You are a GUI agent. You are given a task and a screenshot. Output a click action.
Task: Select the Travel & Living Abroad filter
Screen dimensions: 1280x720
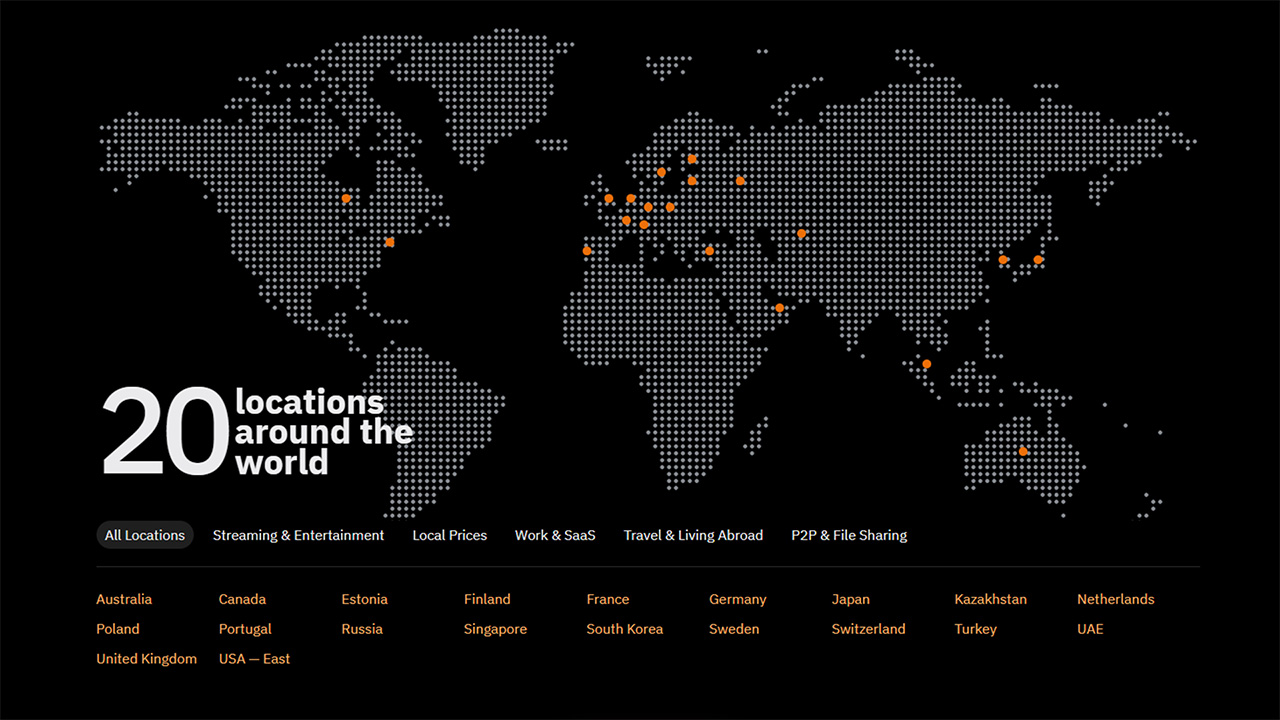(x=693, y=535)
